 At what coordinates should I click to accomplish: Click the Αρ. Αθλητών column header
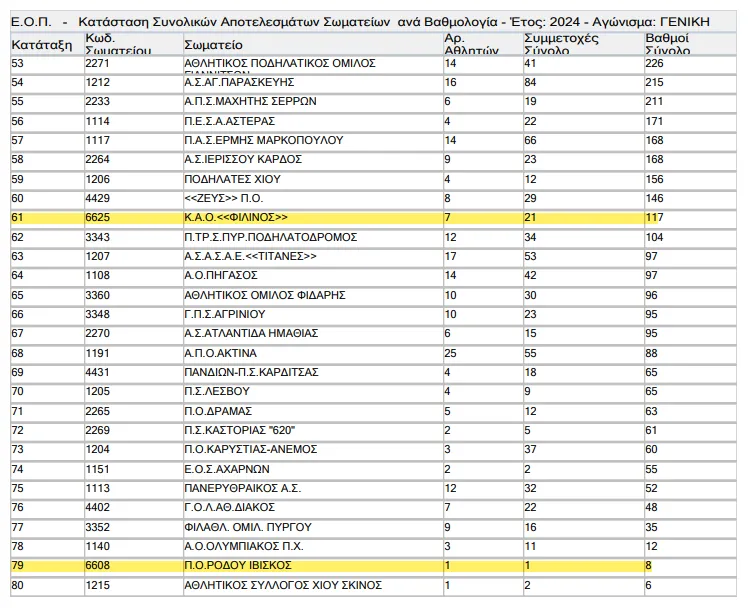pos(471,44)
